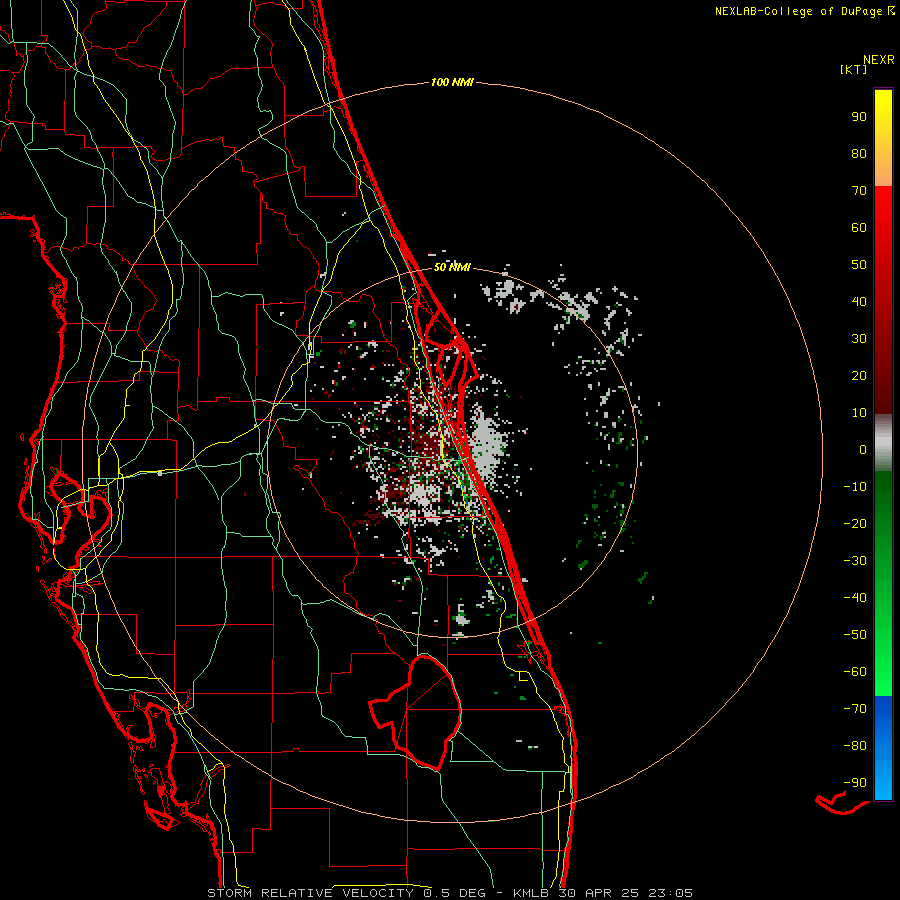The height and width of the screenshot is (900, 900).
Task: Click the 60 value on the velocity scale
Action: tap(859, 228)
